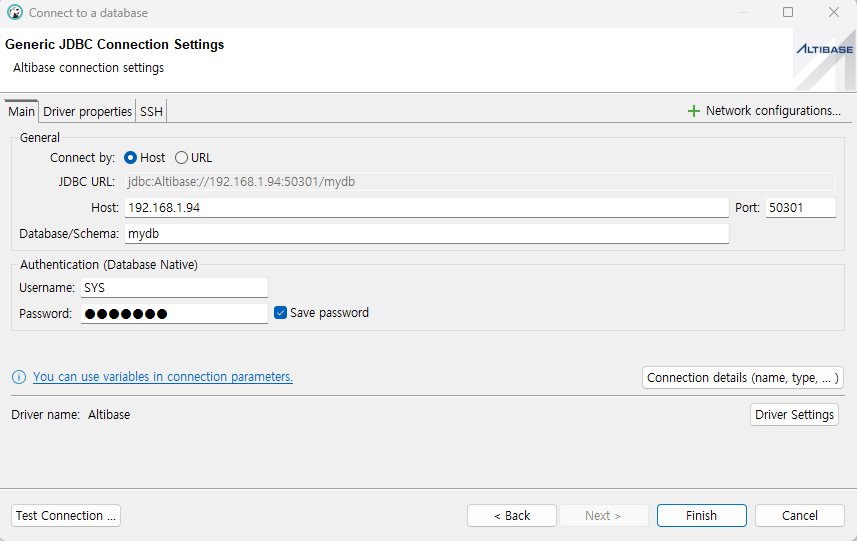The width and height of the screenshot is (857, 541).
Task: Follow the variables in connection parameters link
Action: point(162,377)
